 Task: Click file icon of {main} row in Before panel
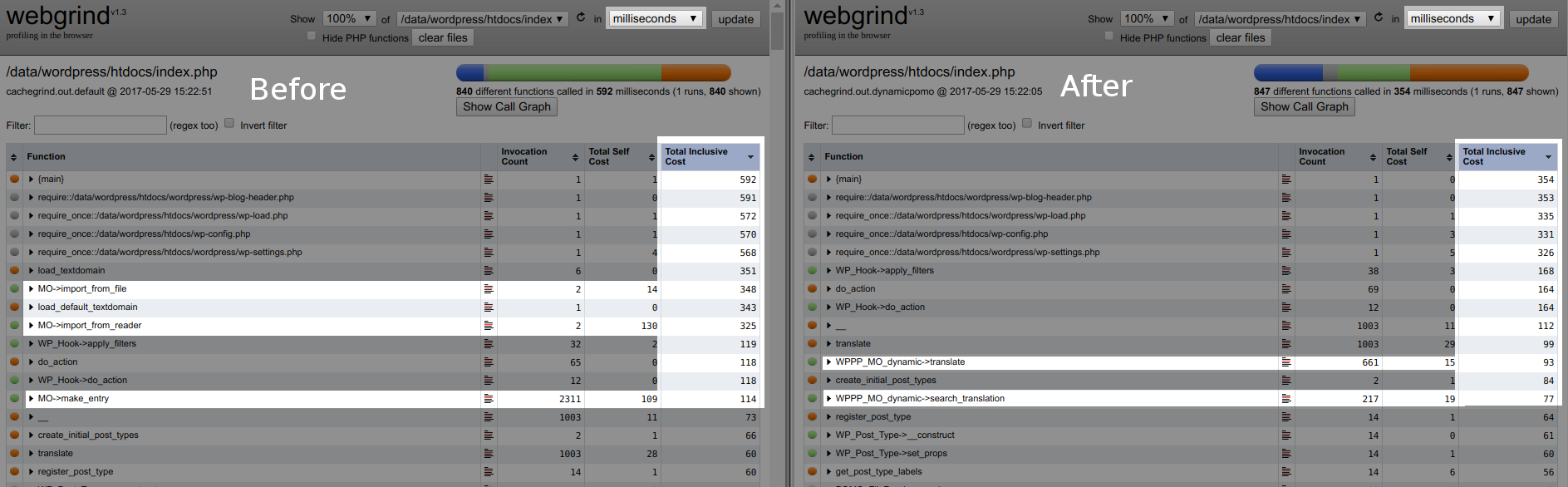click(489, 180)
